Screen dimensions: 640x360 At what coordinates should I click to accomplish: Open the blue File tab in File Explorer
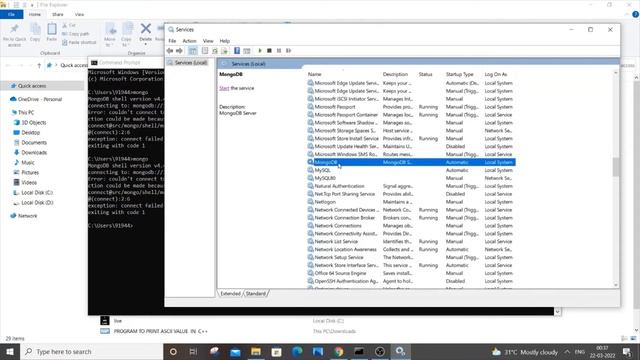point(11,14)
